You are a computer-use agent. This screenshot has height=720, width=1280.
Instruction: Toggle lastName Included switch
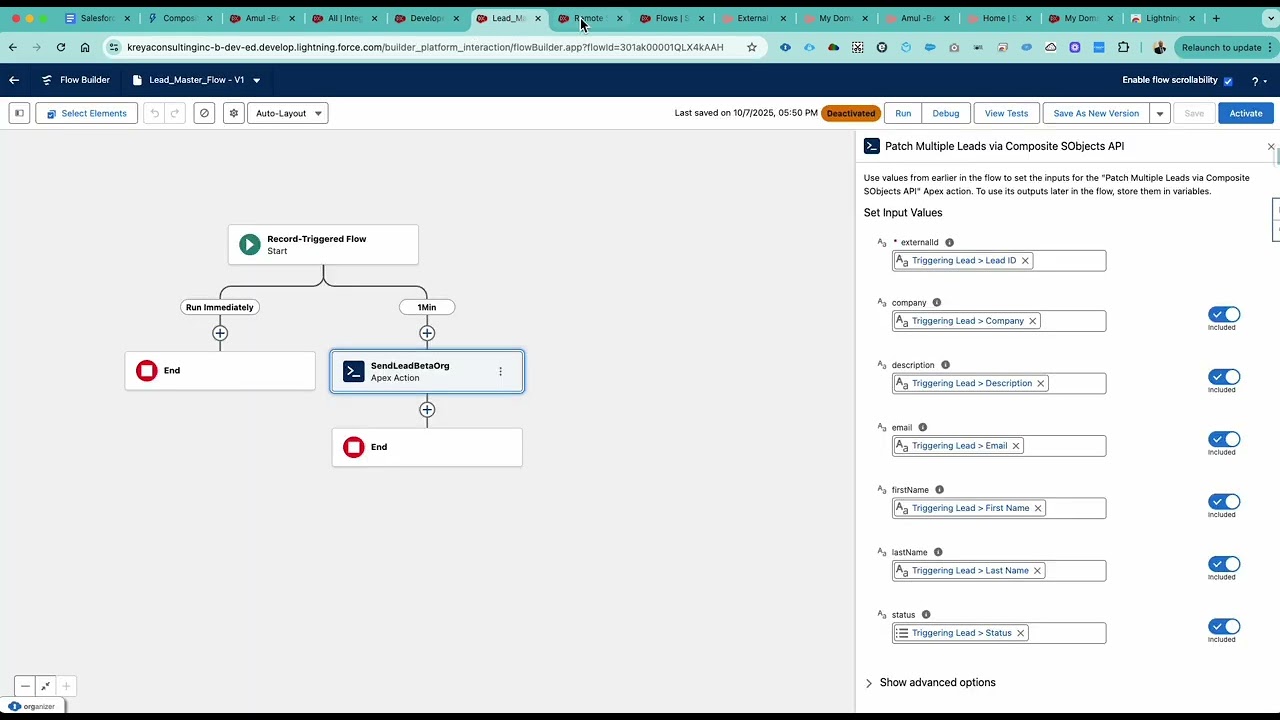point(1224,564)
